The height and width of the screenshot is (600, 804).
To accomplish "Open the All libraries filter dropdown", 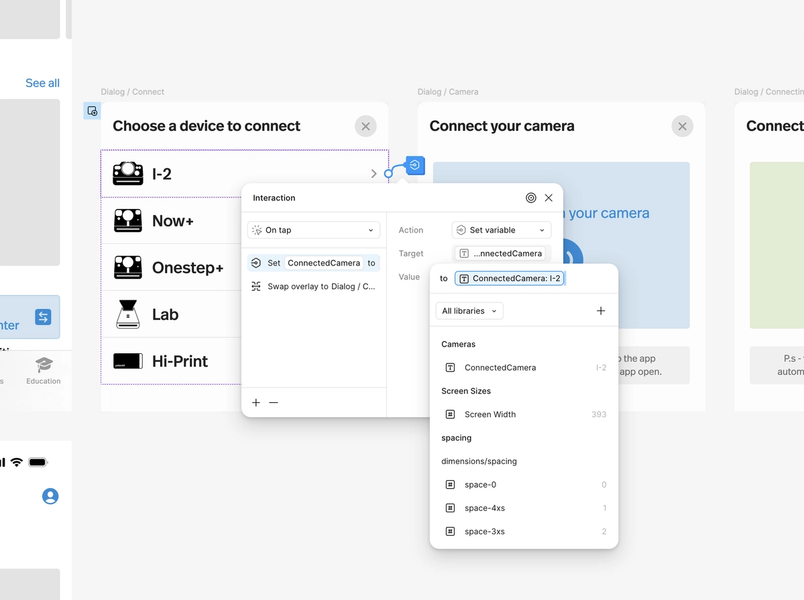I will 468,311.
